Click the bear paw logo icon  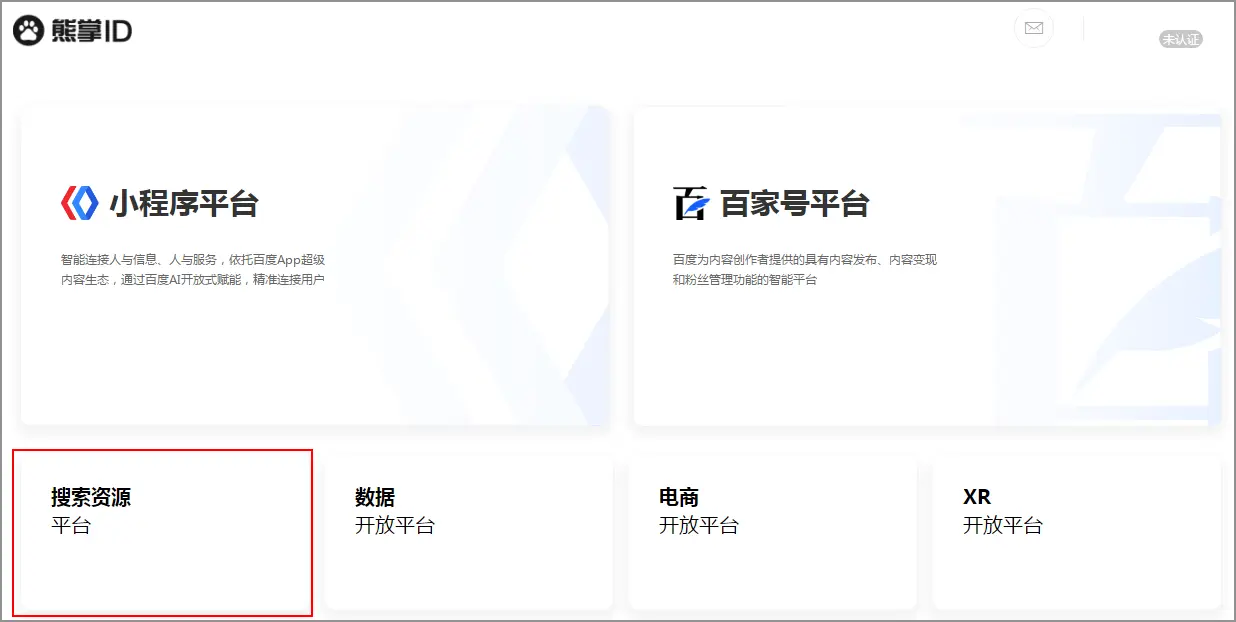[29, 31]
